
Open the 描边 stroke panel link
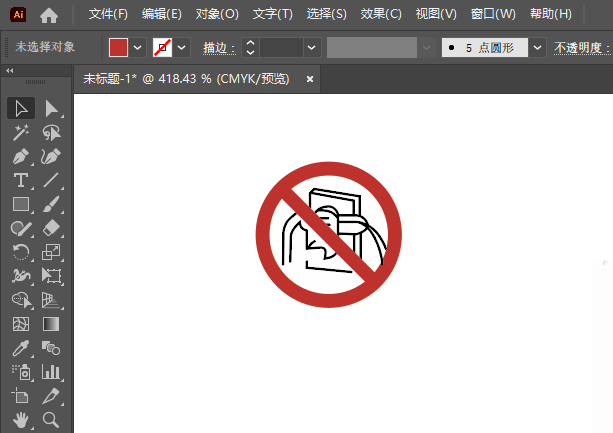coord(219,48)
